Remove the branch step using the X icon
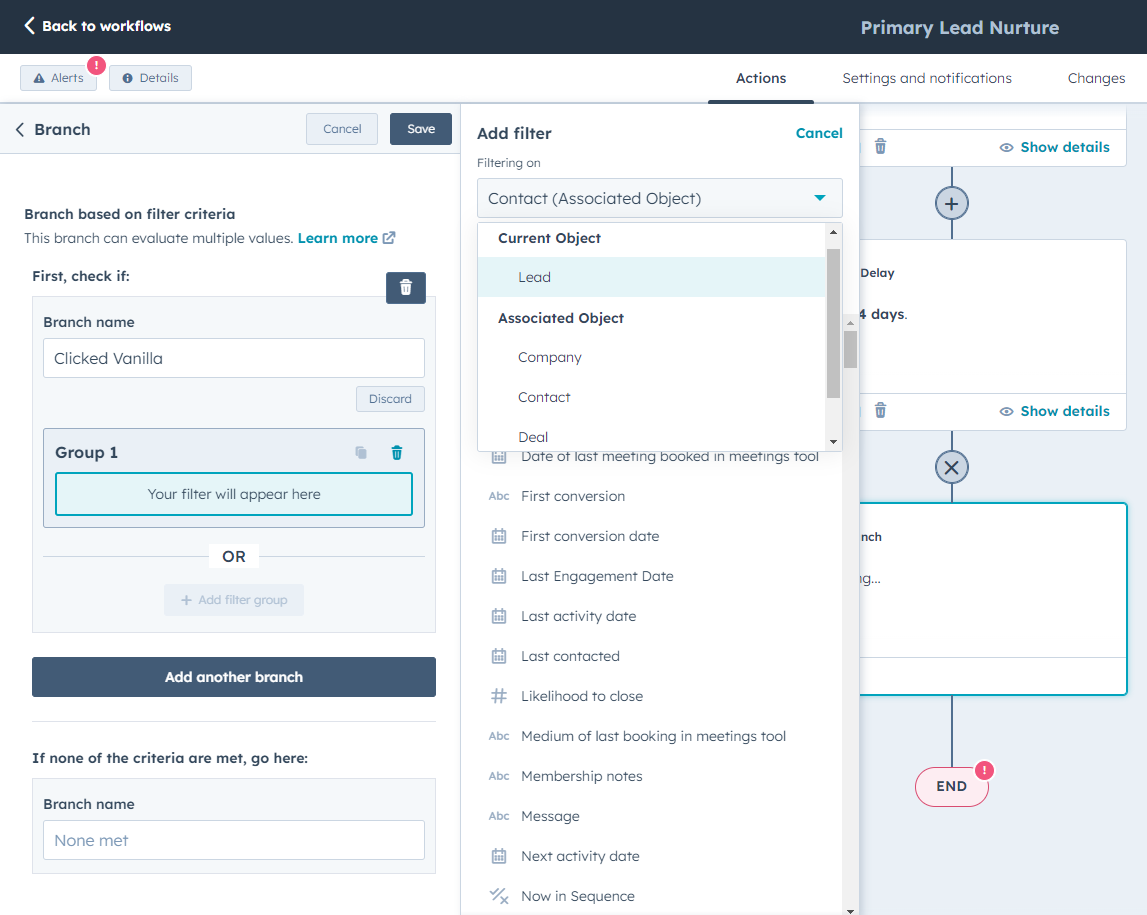Image resolution: width=1147 pixels, height=915 pixels. coord(951,466)
